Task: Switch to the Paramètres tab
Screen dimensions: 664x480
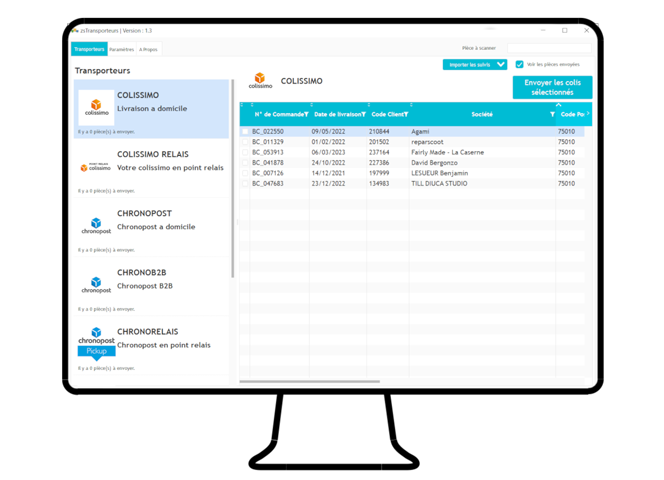Action: (x=121, y=49)
